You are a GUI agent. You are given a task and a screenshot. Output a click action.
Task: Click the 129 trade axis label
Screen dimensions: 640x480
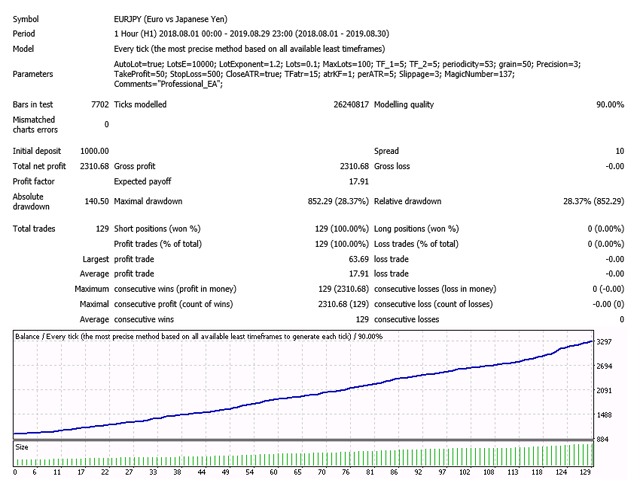pyautogui.click(x=585, y=472)
